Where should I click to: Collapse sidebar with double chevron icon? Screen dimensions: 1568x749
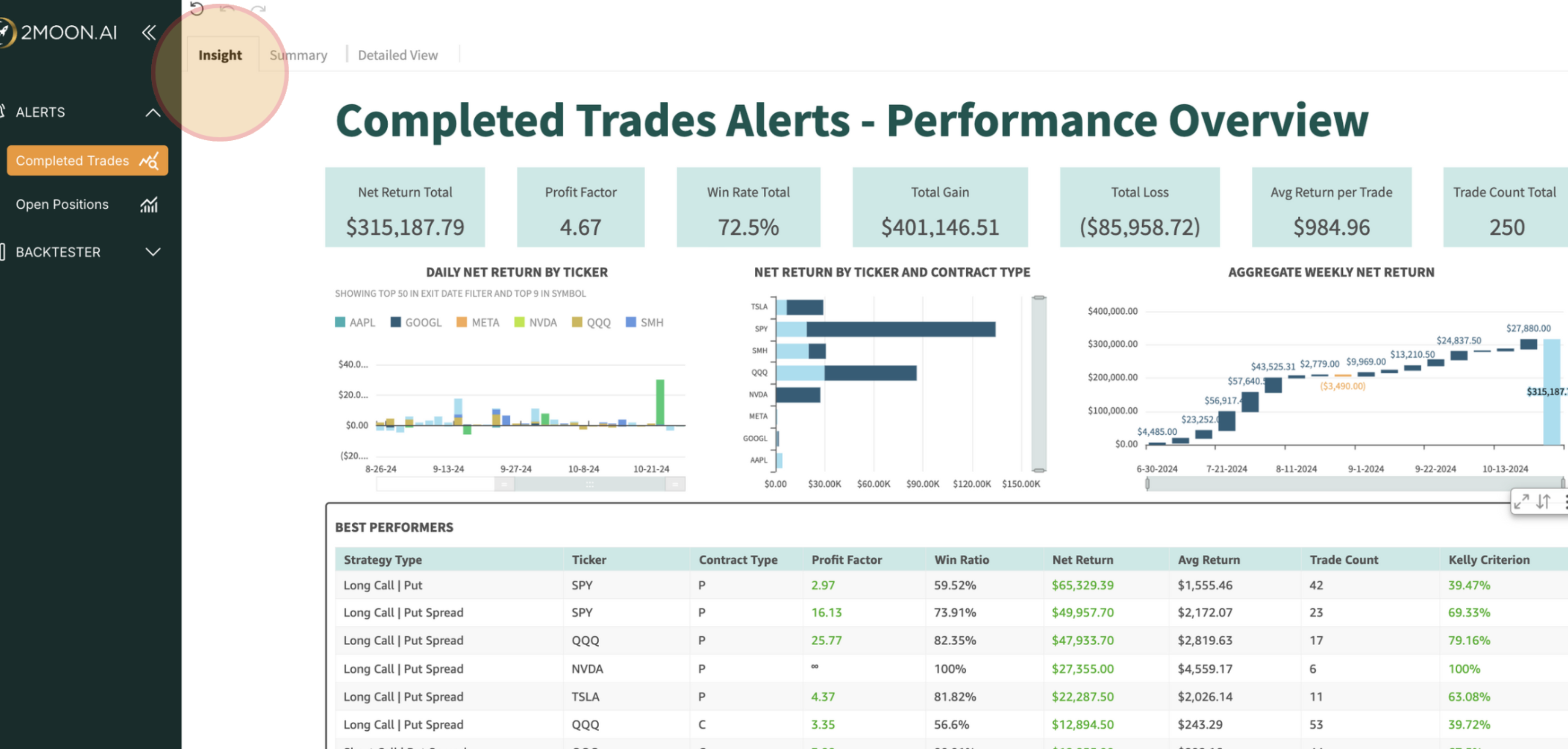[149, 32]
